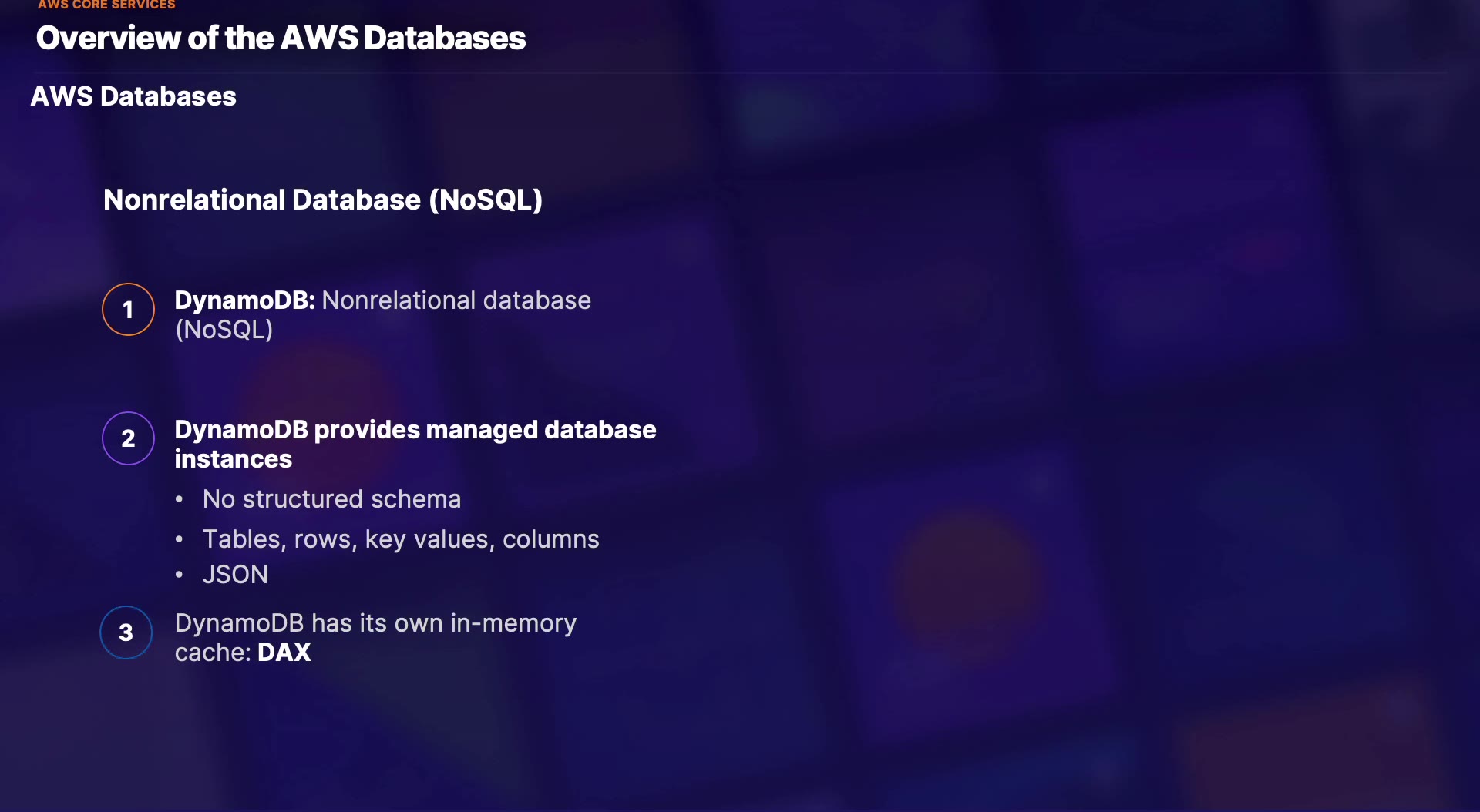This screenshot has height=812, width=1480.
Task: Click the numbered circle 3 badge
Action: [126, 632]
